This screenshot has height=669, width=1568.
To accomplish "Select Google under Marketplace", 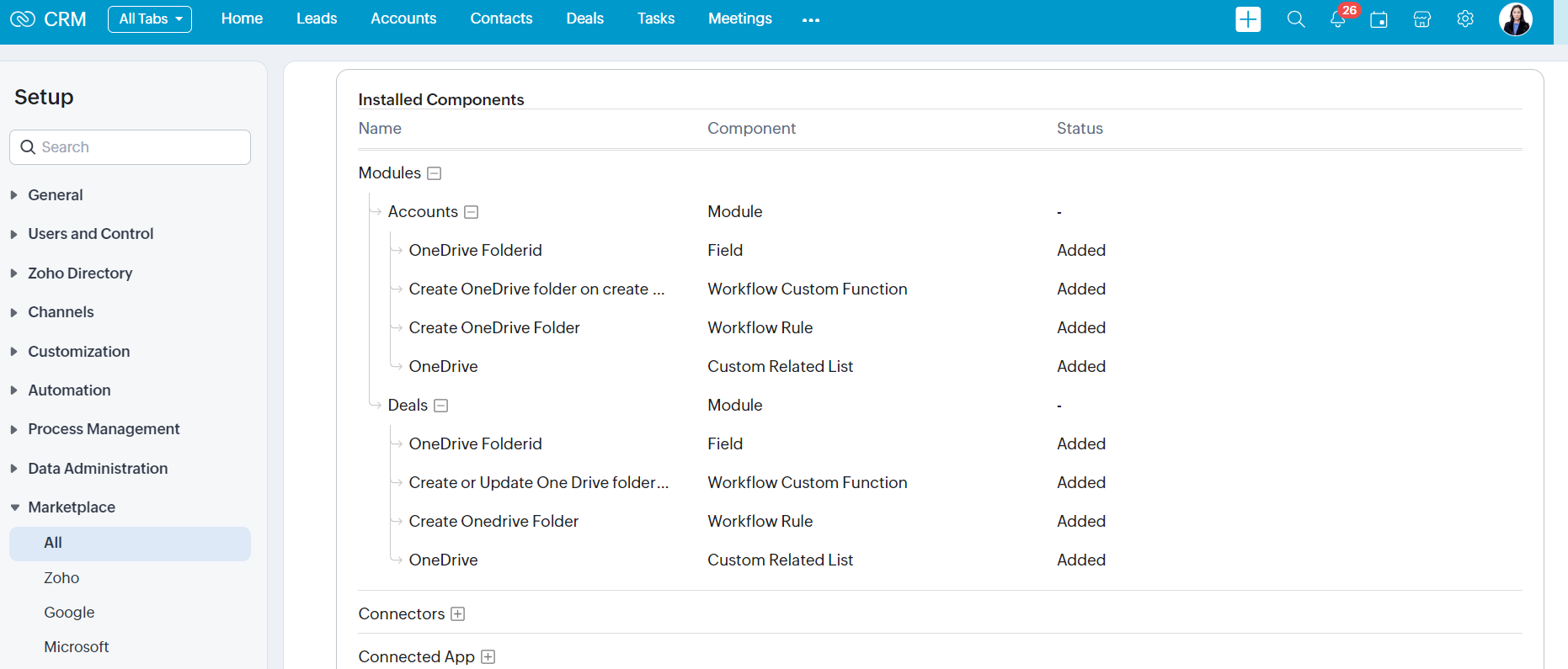I will point(69,613).
